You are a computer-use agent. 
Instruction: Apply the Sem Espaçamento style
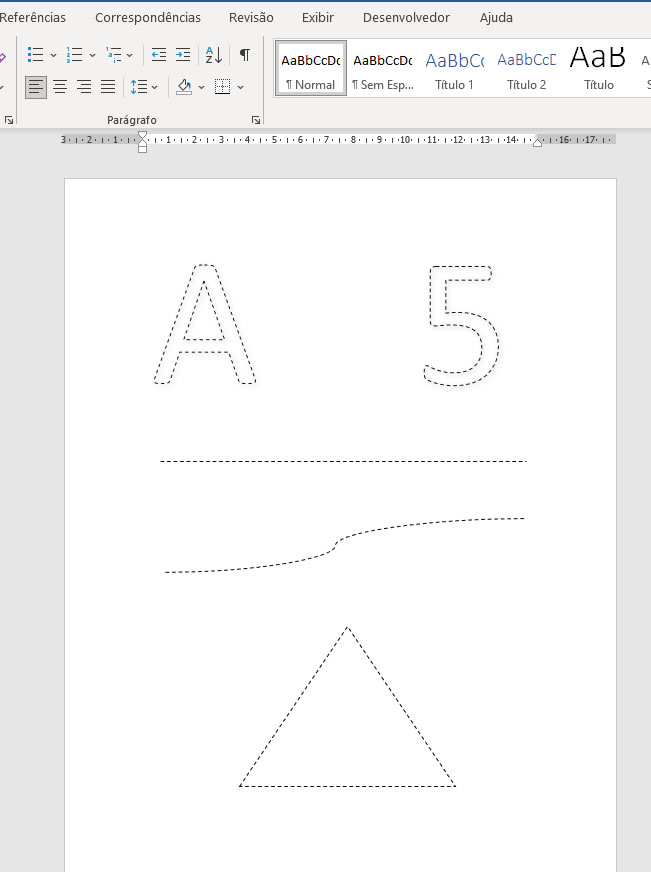tap(382, 68)
